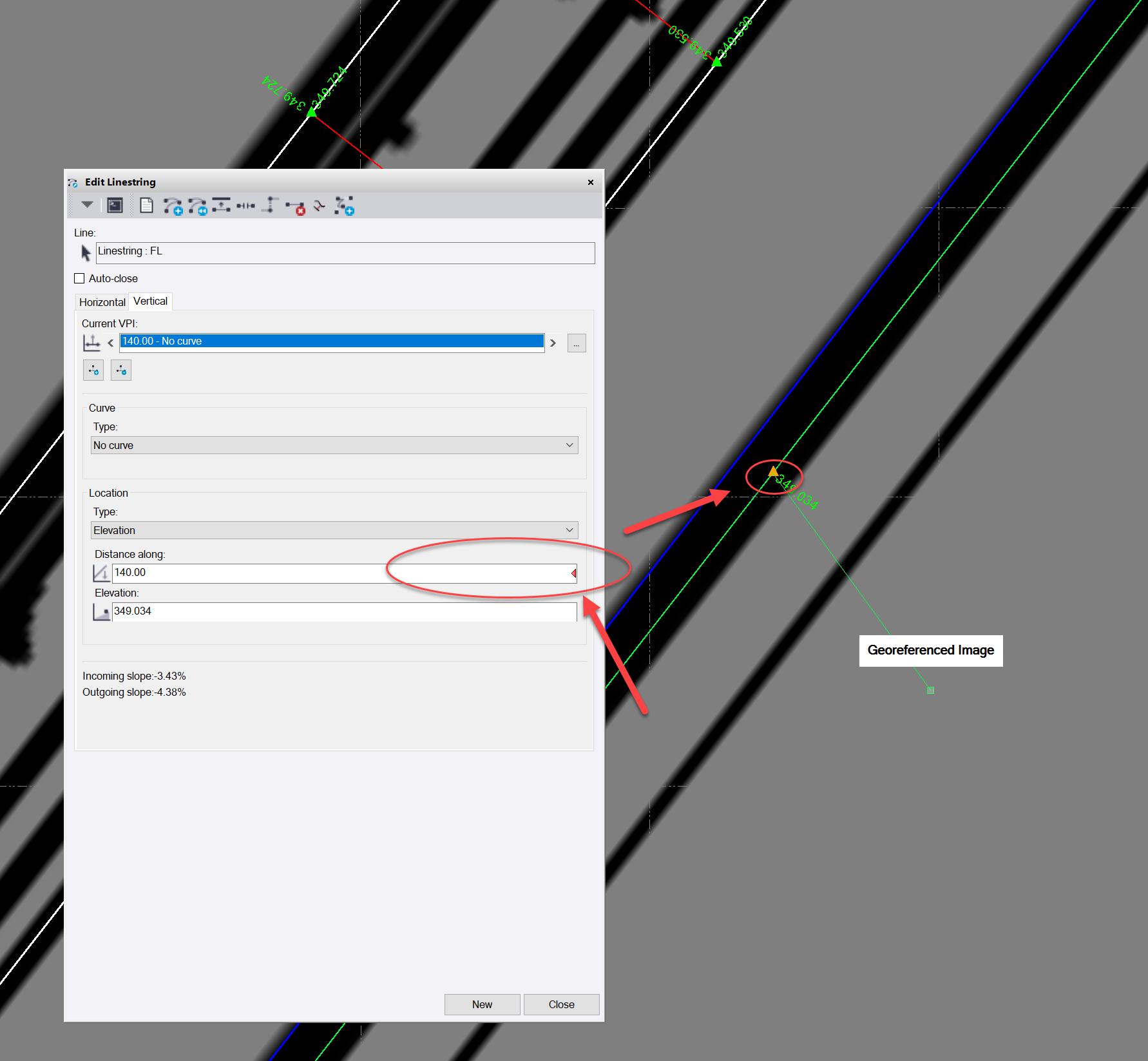Image resolution: width=1148 pixels, height=1061 pixels.
Task: Go to the next VPI arrow
Action: (553, 343)
